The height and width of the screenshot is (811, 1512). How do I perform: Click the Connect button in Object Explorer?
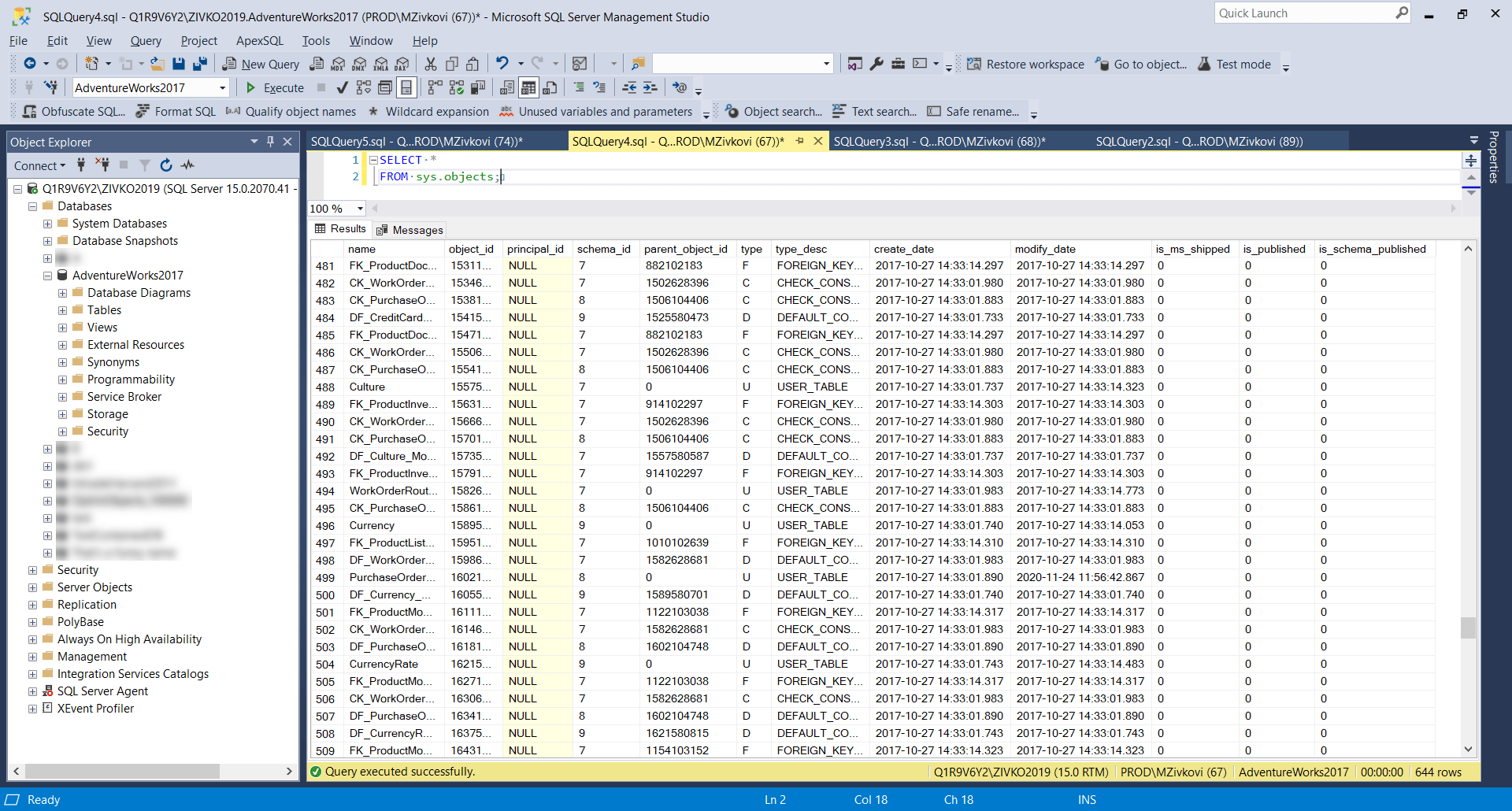(38, 165)
